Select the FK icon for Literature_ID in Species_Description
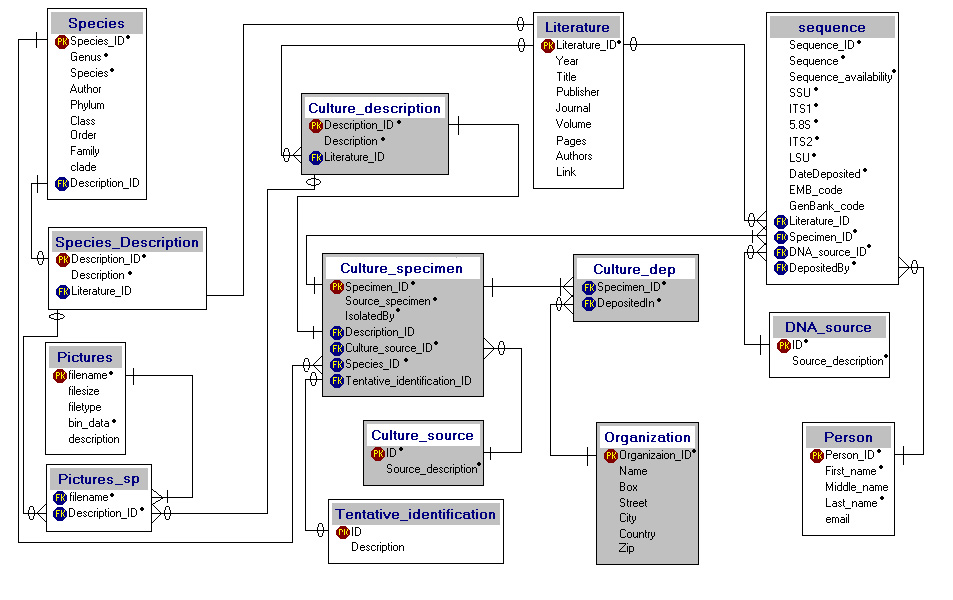This screenshot has height=600, width=953. tap(63, 292)
